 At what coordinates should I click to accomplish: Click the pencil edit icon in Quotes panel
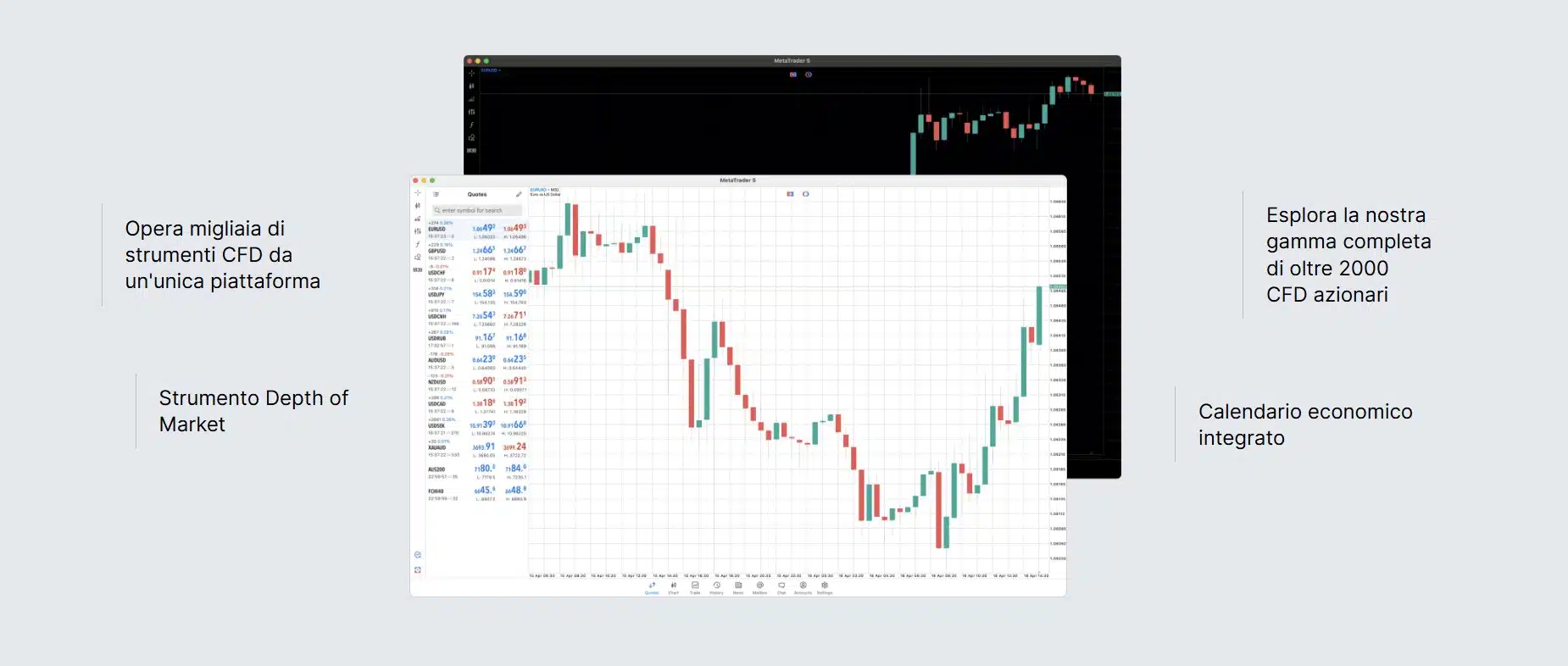point(519,195)
